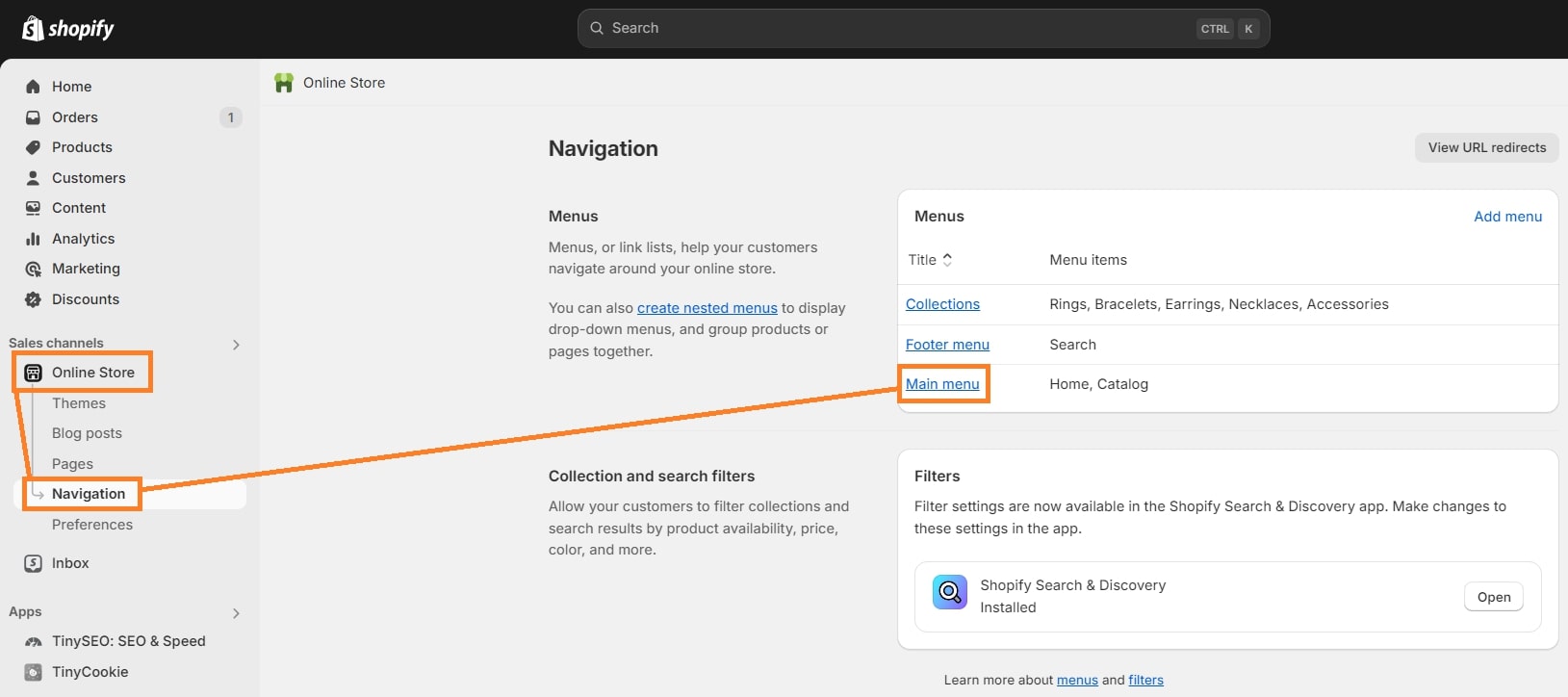Select Online Store sales channel

pyautogui.click(x=93, y=373)
